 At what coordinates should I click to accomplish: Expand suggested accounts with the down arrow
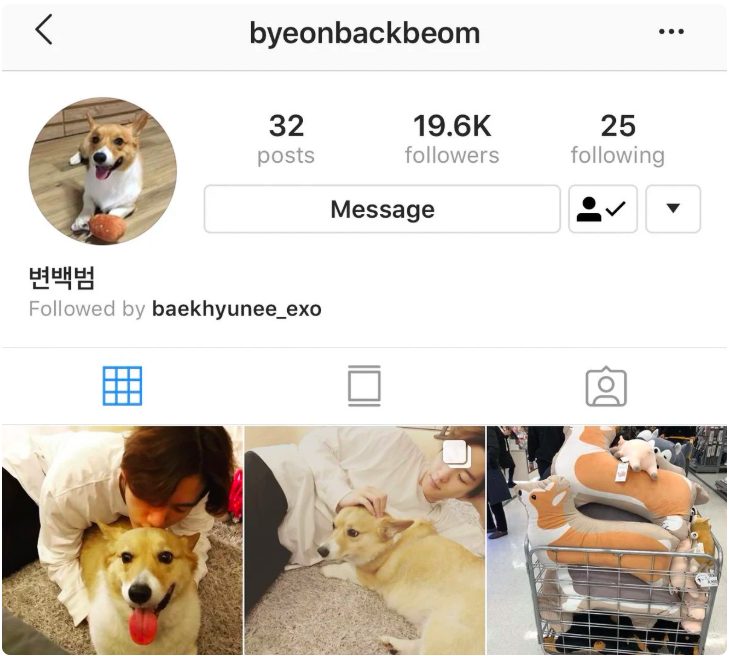pyautogui.click(x=673, y=209)
